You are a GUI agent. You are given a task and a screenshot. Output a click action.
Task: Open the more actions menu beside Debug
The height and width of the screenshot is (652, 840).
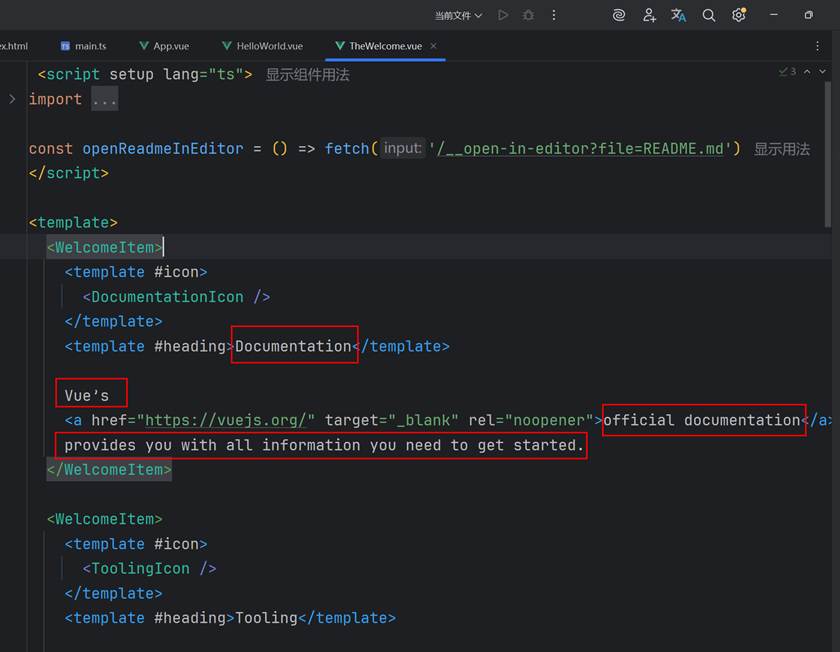pyautogui.click(x=553, y=15)
